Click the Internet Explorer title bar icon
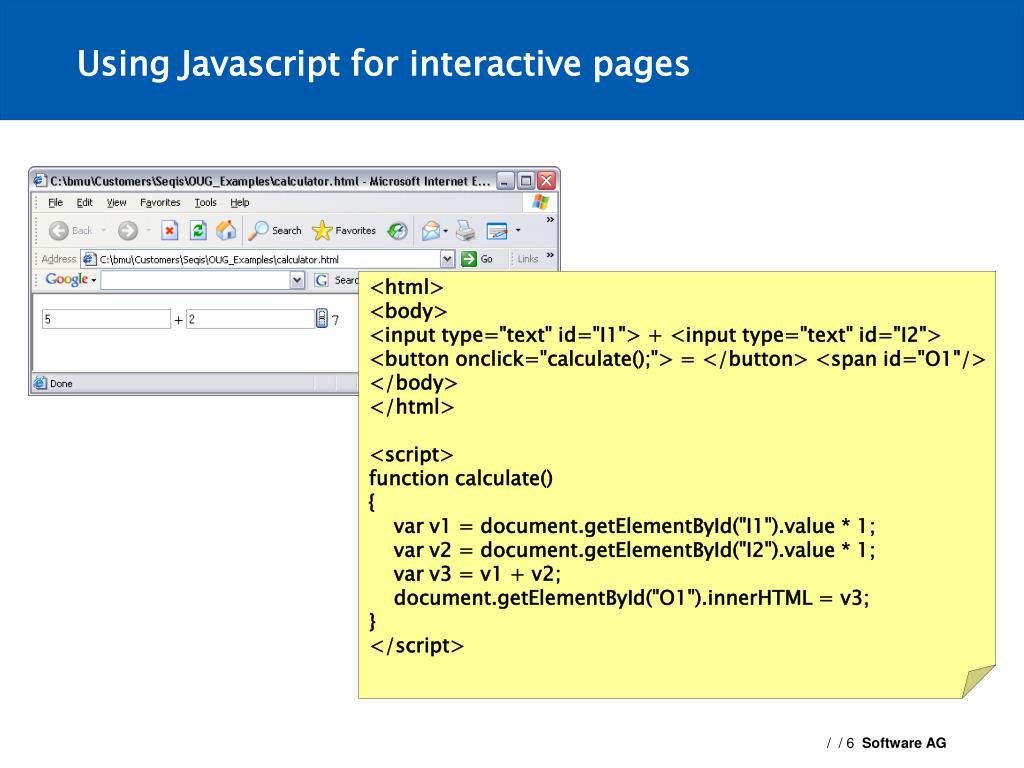The height and width of the screenshot is (768, 1024). (x=40, y=180)
